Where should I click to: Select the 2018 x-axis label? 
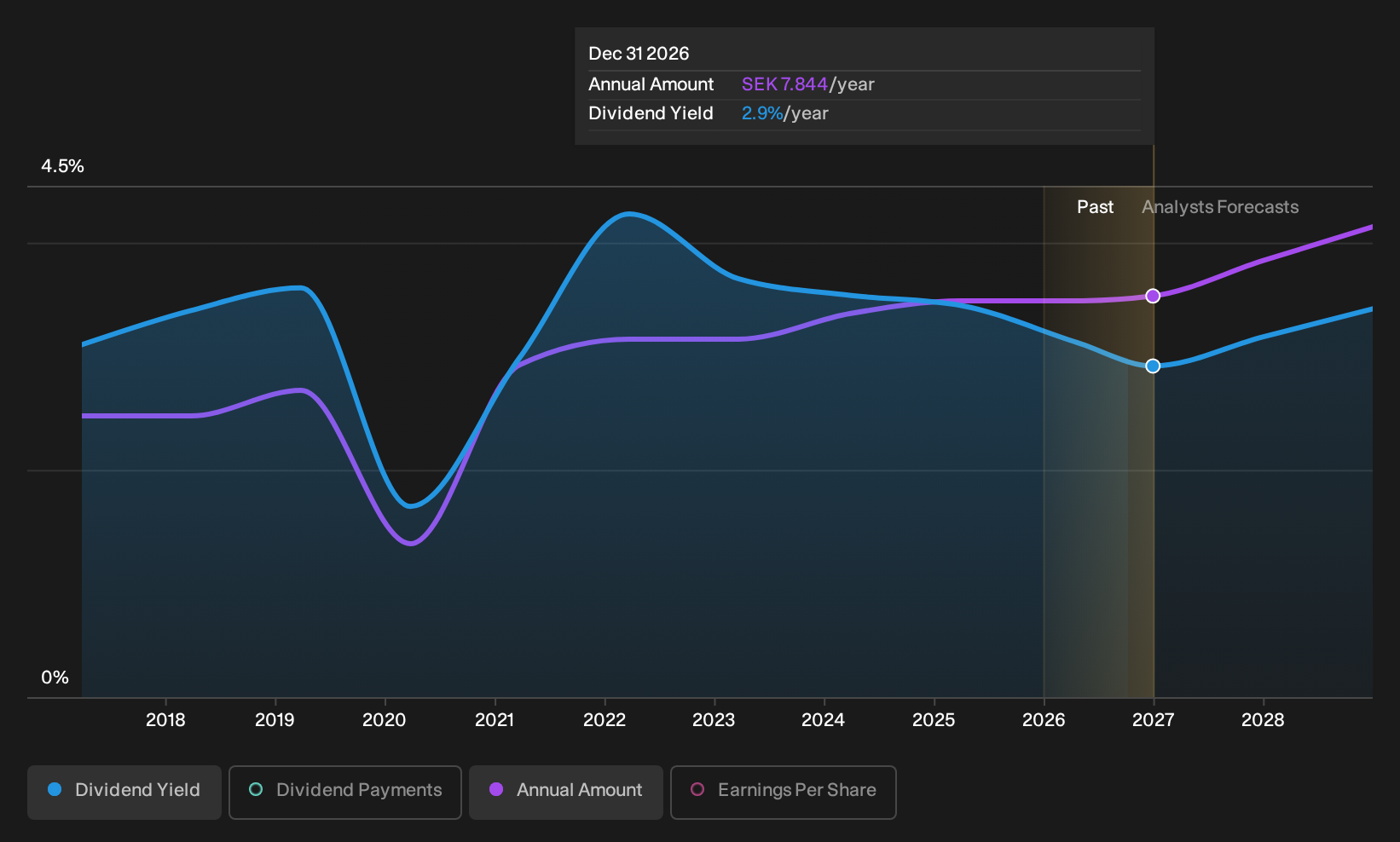165,720
